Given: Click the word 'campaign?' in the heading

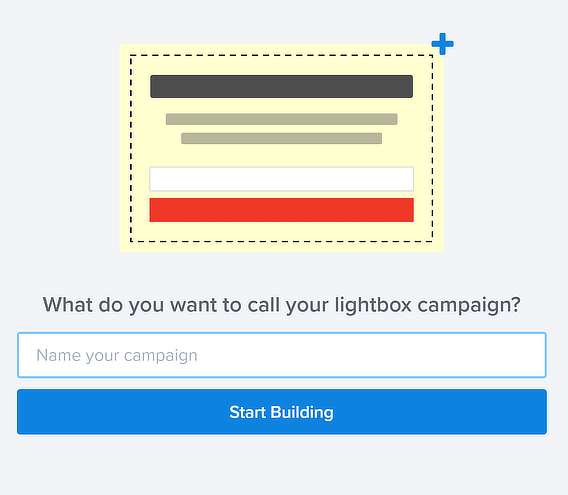Looking at the screenshot, I should tap(469, 305).
